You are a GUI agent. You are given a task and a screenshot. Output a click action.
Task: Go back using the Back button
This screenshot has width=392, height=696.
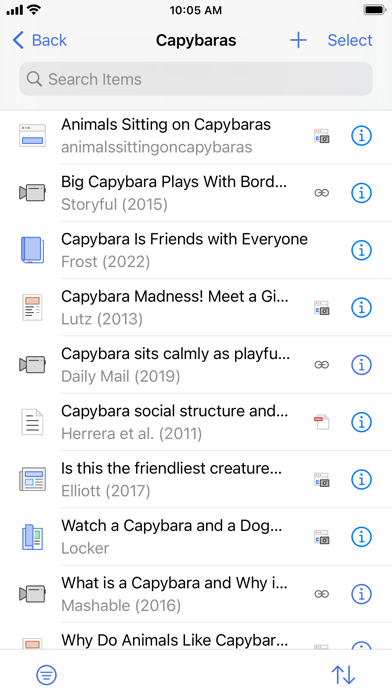click(x=40, y=40)
